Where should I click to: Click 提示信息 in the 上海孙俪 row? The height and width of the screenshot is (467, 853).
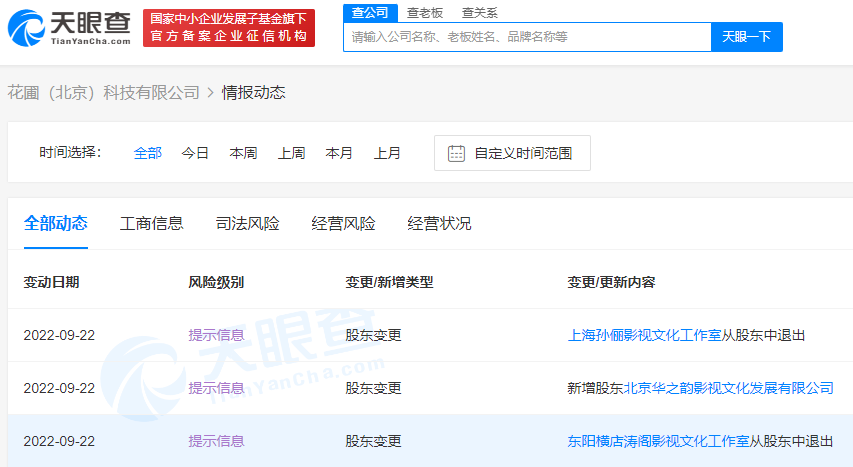point(216,335)
